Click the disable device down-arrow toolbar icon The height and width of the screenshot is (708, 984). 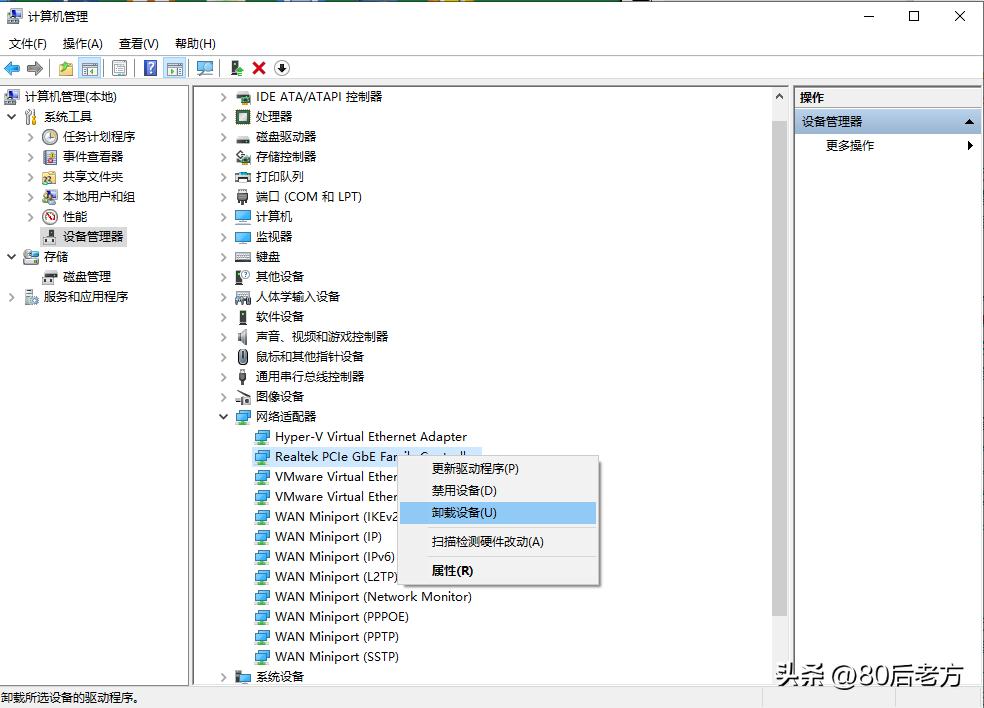(x=281, y=67)
